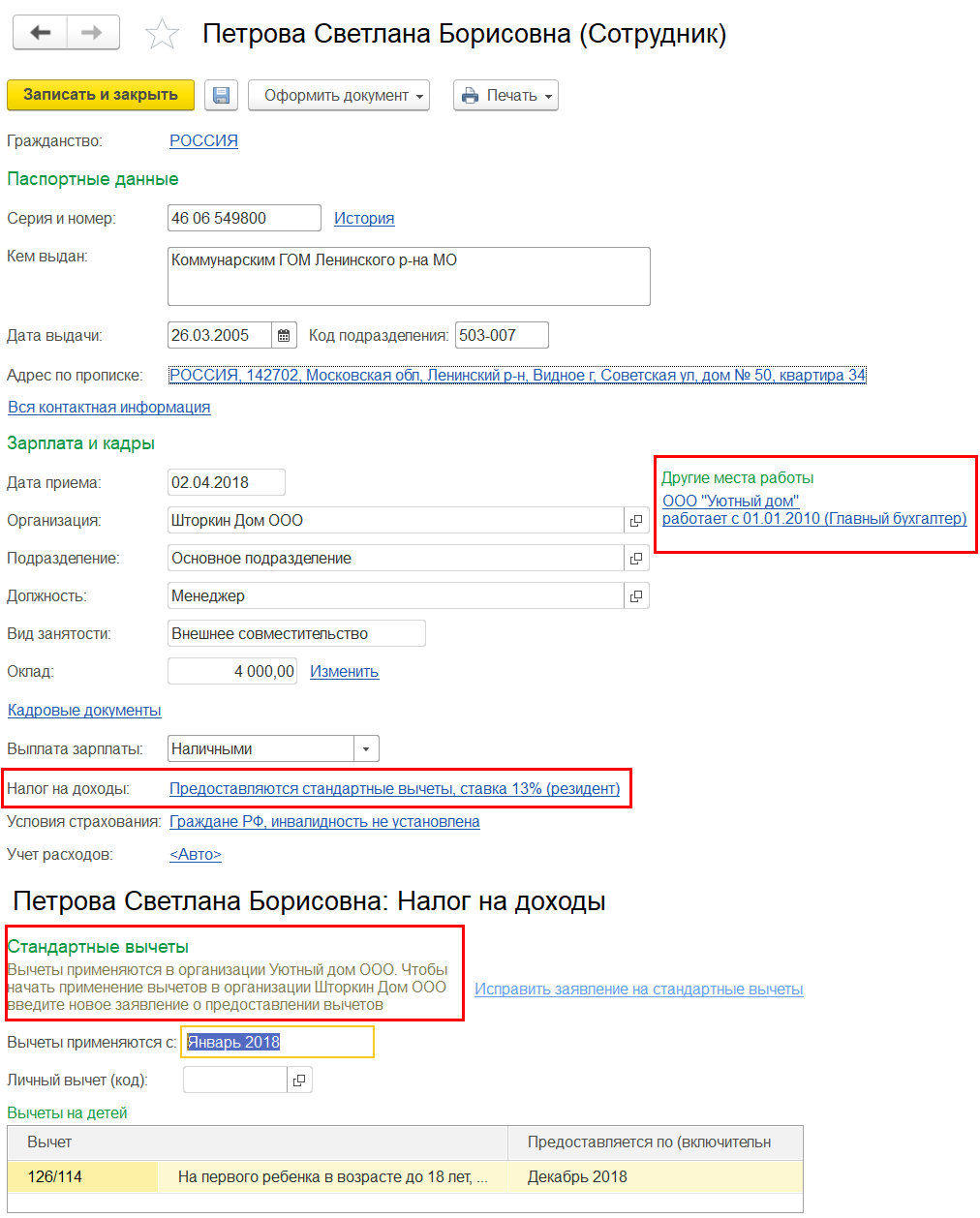The width and height of the screenshot is (980, 1218).
Task: Open Личный вычет code selection icon
Action: point(299,1080)
